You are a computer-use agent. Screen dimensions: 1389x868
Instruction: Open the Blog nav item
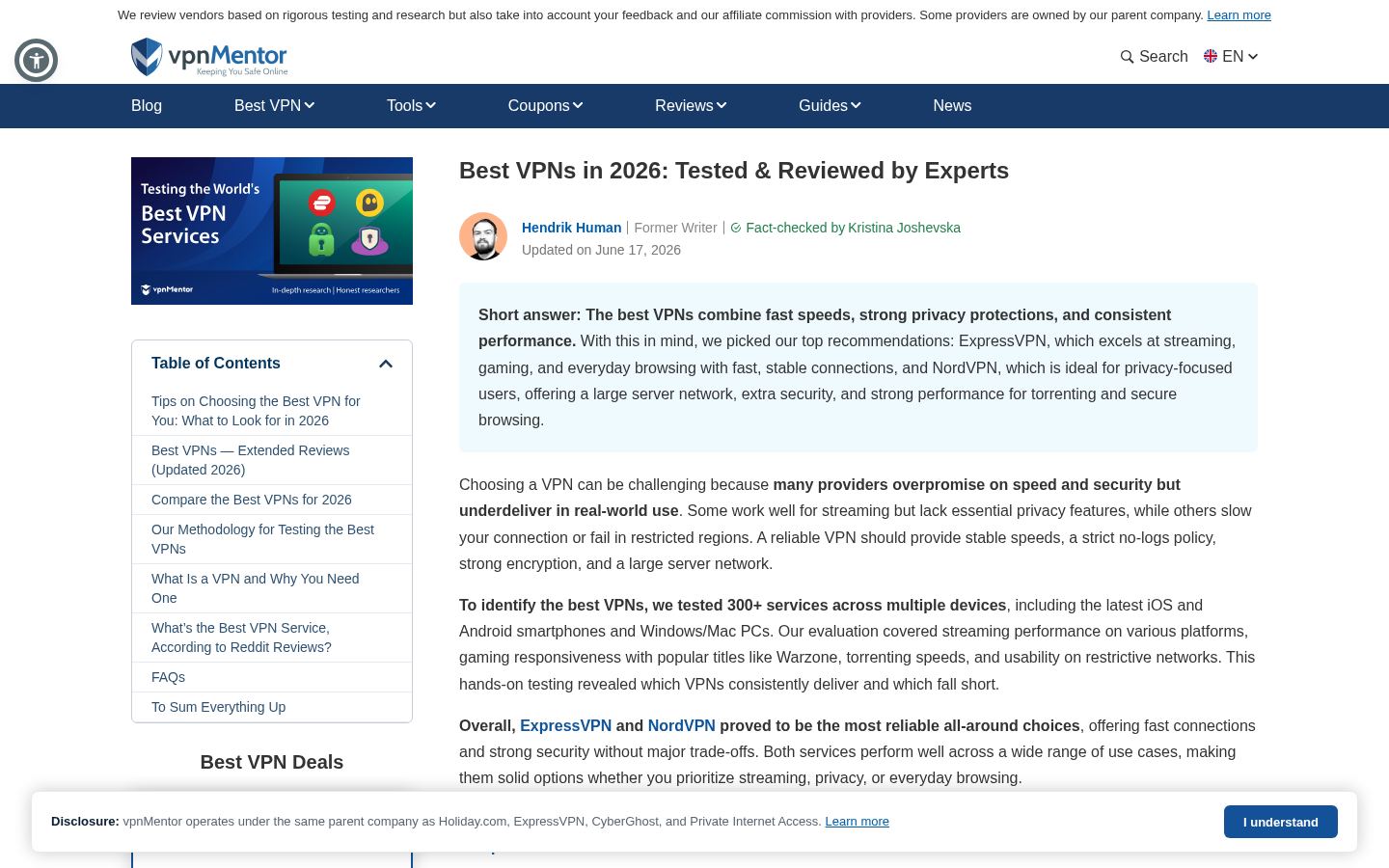[x=147, y=106]
